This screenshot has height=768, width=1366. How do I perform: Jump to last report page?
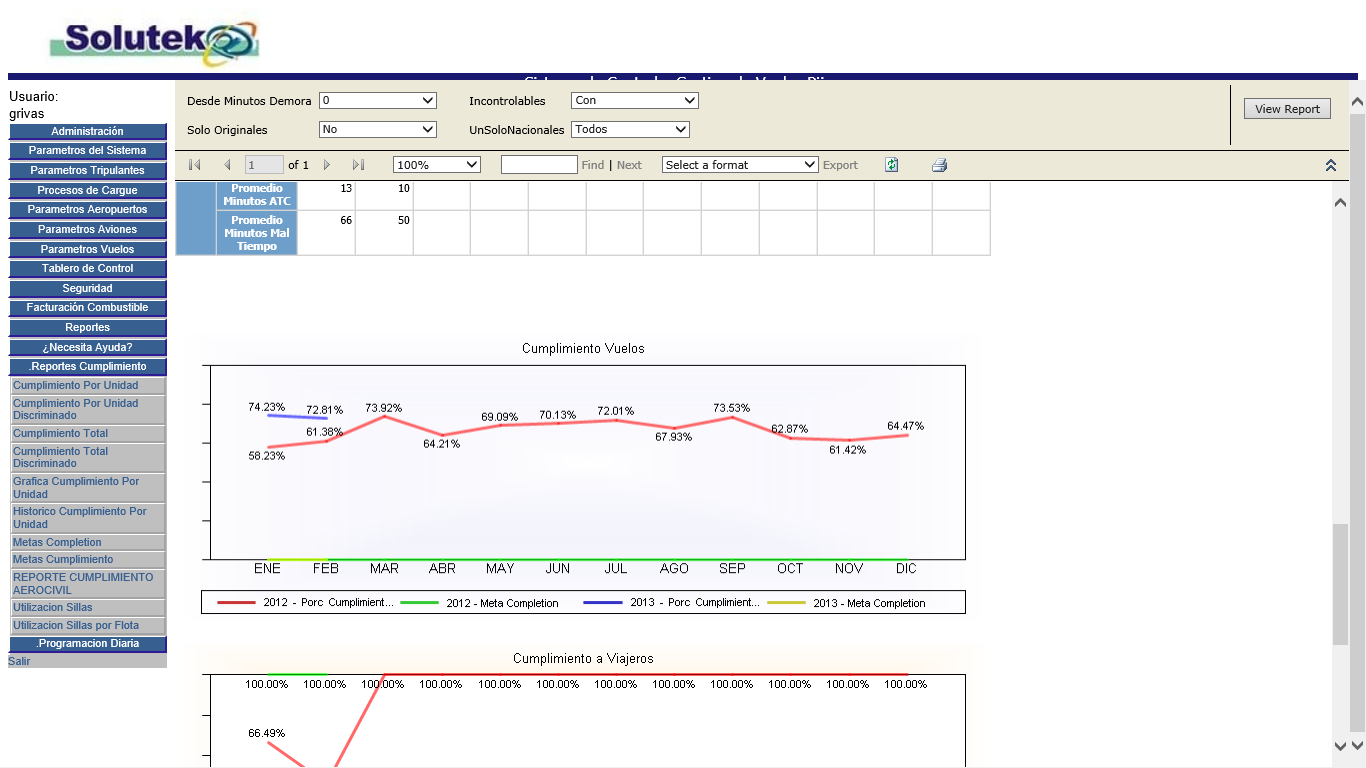(x=358, y=165)
